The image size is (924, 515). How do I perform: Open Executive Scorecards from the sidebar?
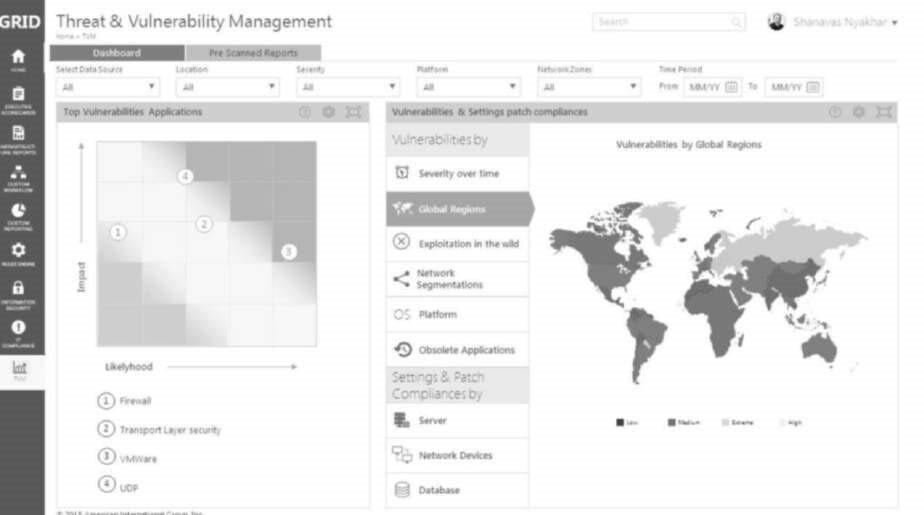pos(19,98)
